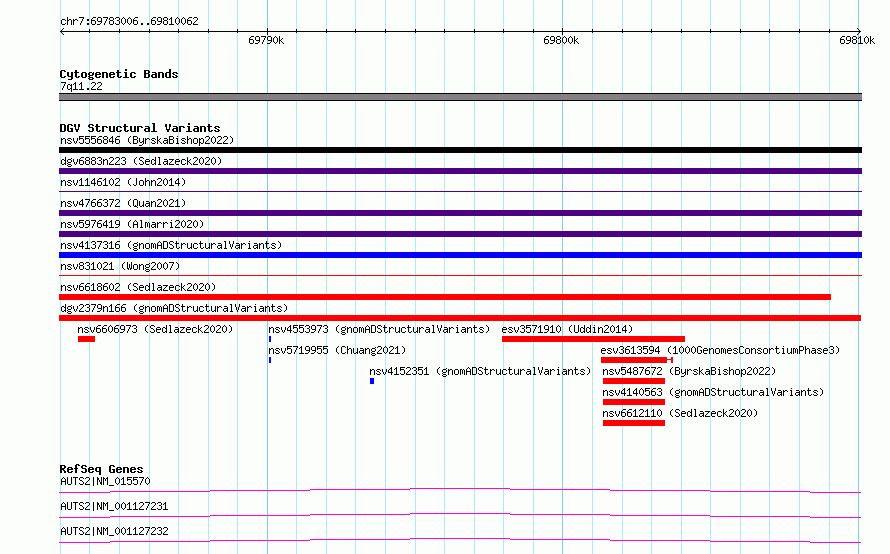Select the tiny blue nsv5719955 marker
Viewport: 890px width, 554px height.
pyautogui.click(x=270, y=360)
